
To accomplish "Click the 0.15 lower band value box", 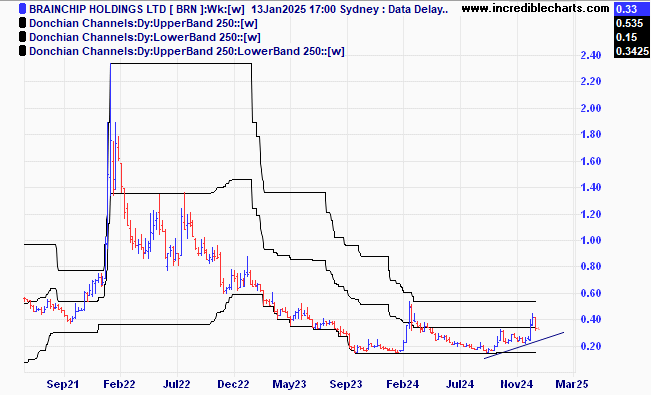I will (631, 37).
